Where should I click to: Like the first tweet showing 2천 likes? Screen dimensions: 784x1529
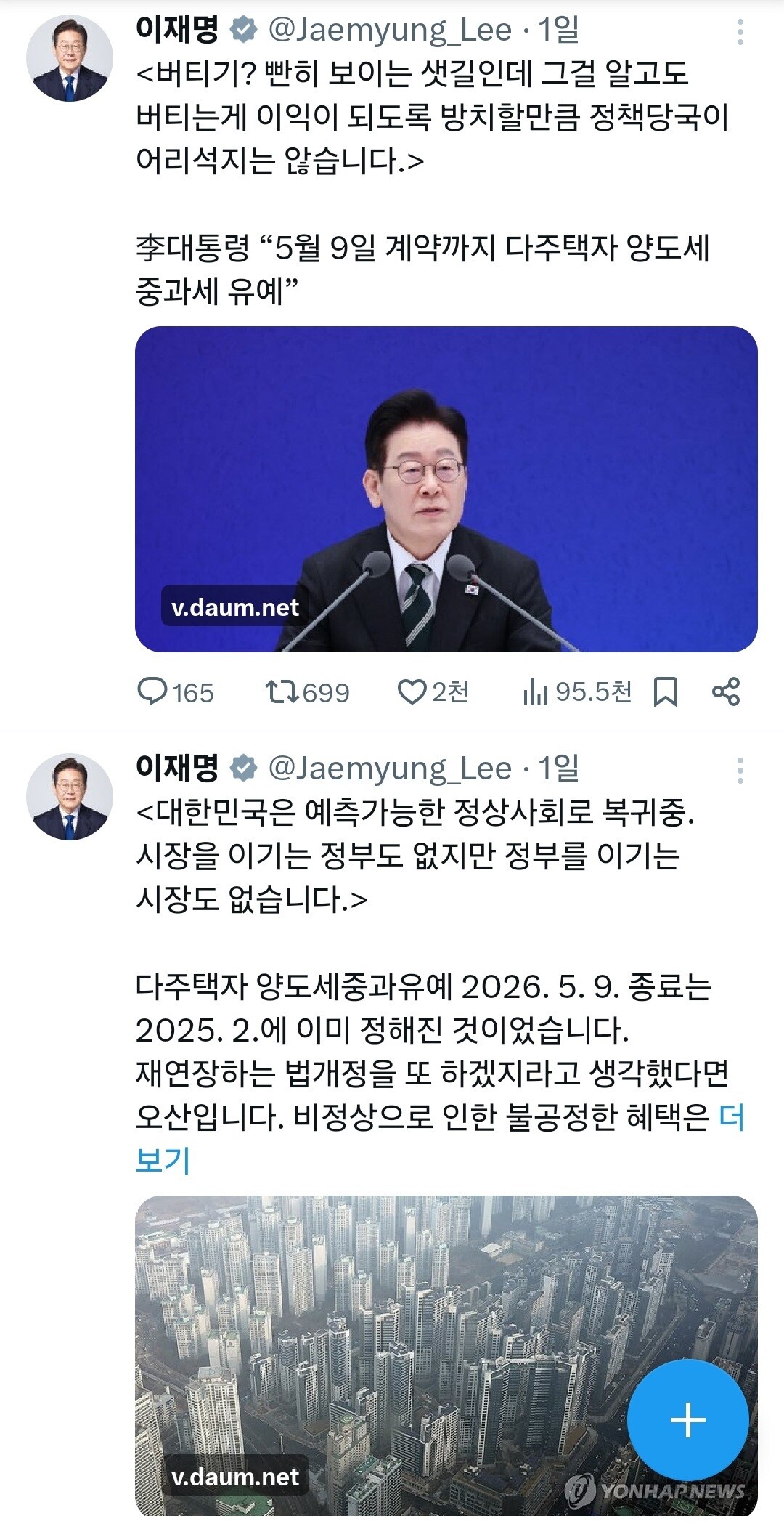(433, 692)
